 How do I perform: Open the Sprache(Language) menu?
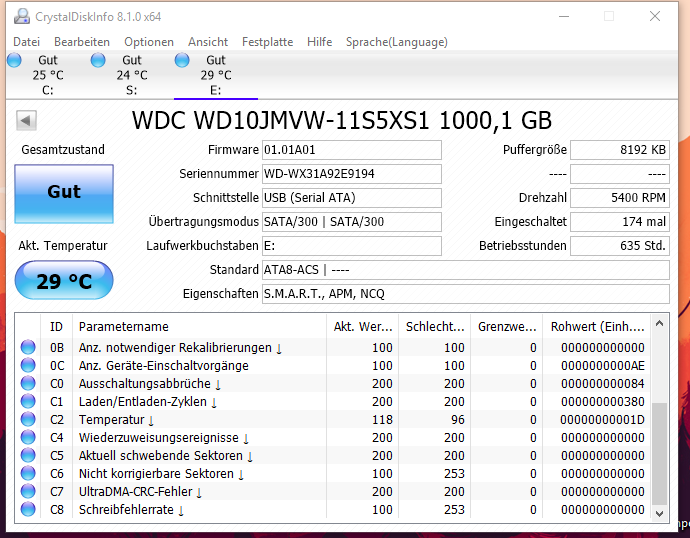pos(396,42)
